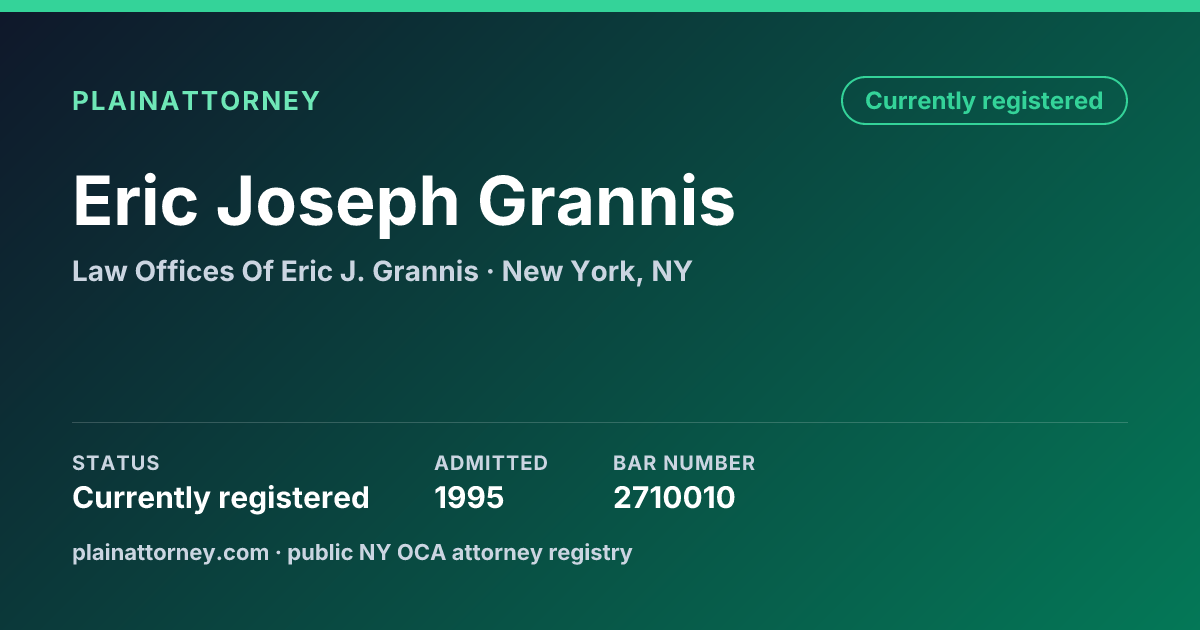Click the green accent bar at top
This screenshot has height=630, width=1200.
[x=600, y=6]
